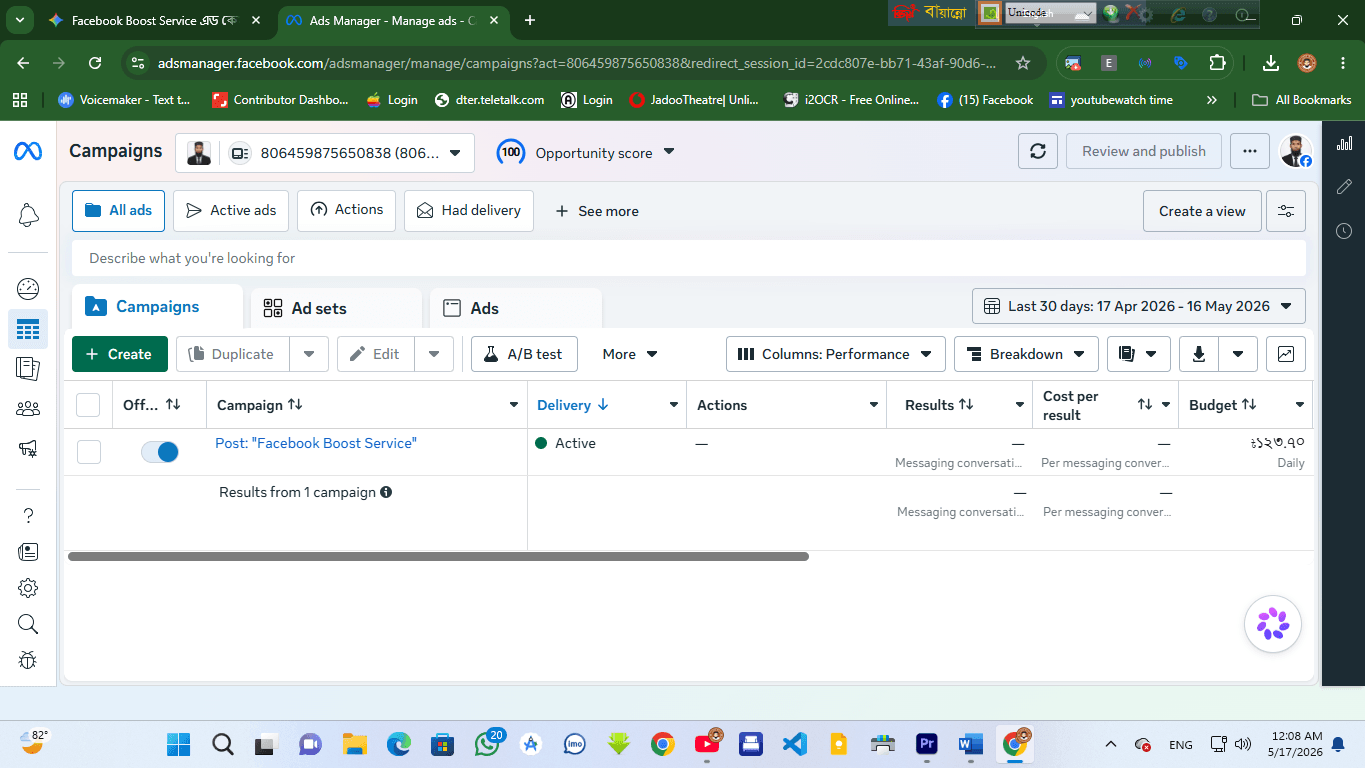The width and height of the screenshot is (1365, 768).
Task: Open the three-dot more options button
Action: [1250, 151]
